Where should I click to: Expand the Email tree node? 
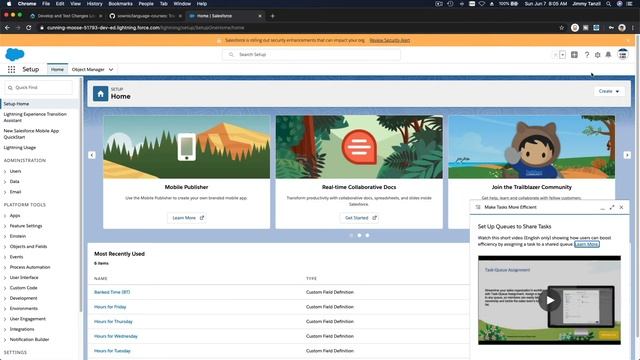click(x=5, y=192)
